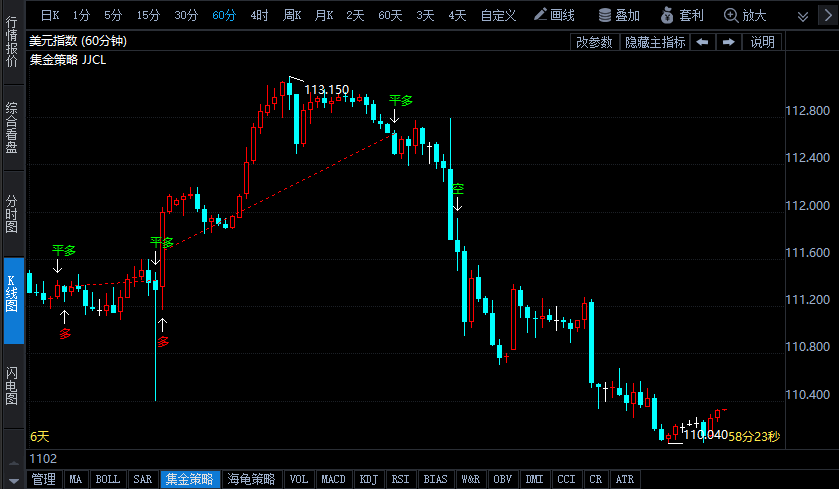Image resolution: width=839 pixels, height=489 pixels.
Task: Select the KDJ indicator tab
Action: (x=369, y=479)
